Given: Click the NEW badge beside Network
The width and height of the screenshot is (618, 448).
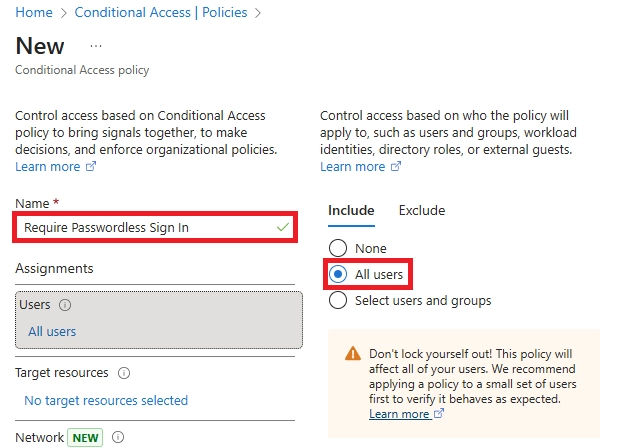Looking at the screenshot, I should coord(86,437).
